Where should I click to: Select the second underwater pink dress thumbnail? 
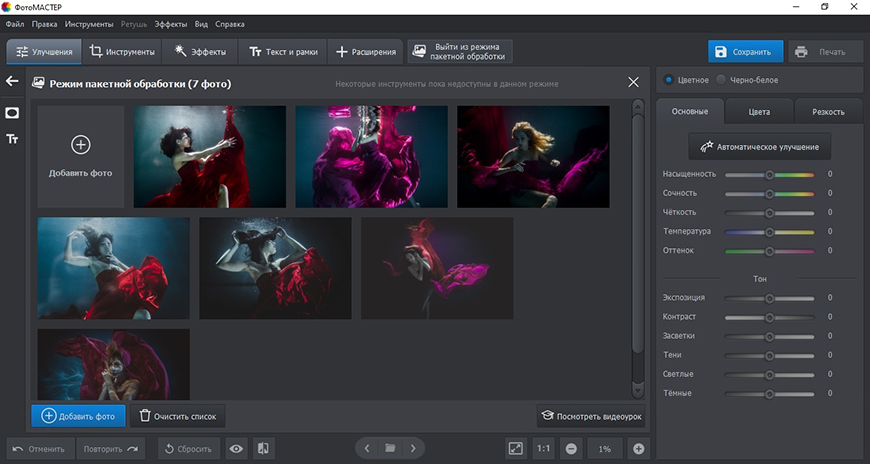pos(371,157)
